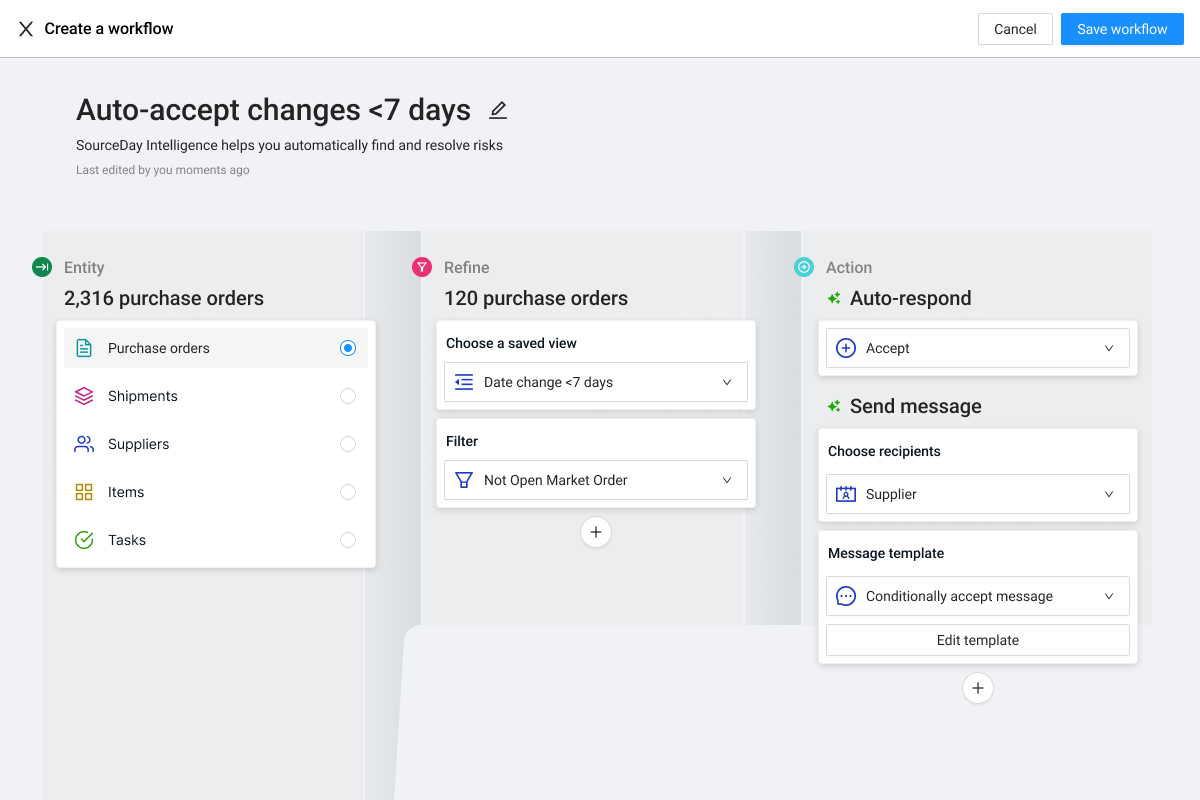1200x800 pixels.
Task: Click the sparkle icon next to Auto-respond
Action: 834,298
